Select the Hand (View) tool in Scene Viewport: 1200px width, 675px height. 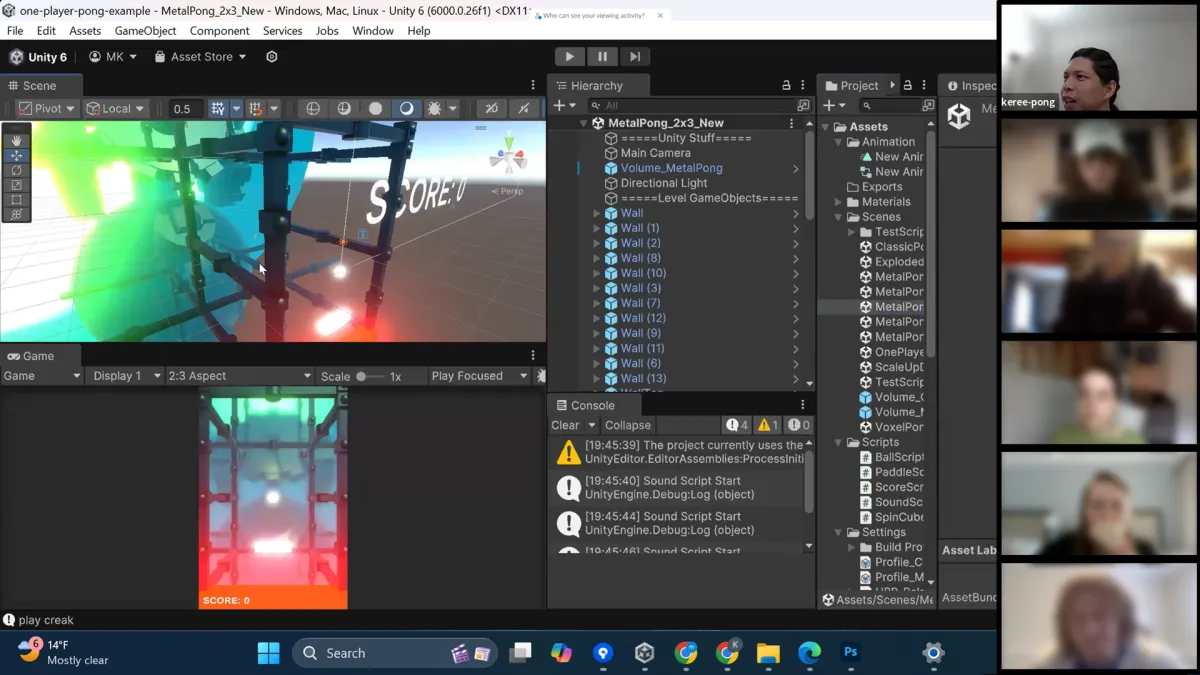click(x=17, y=141)
